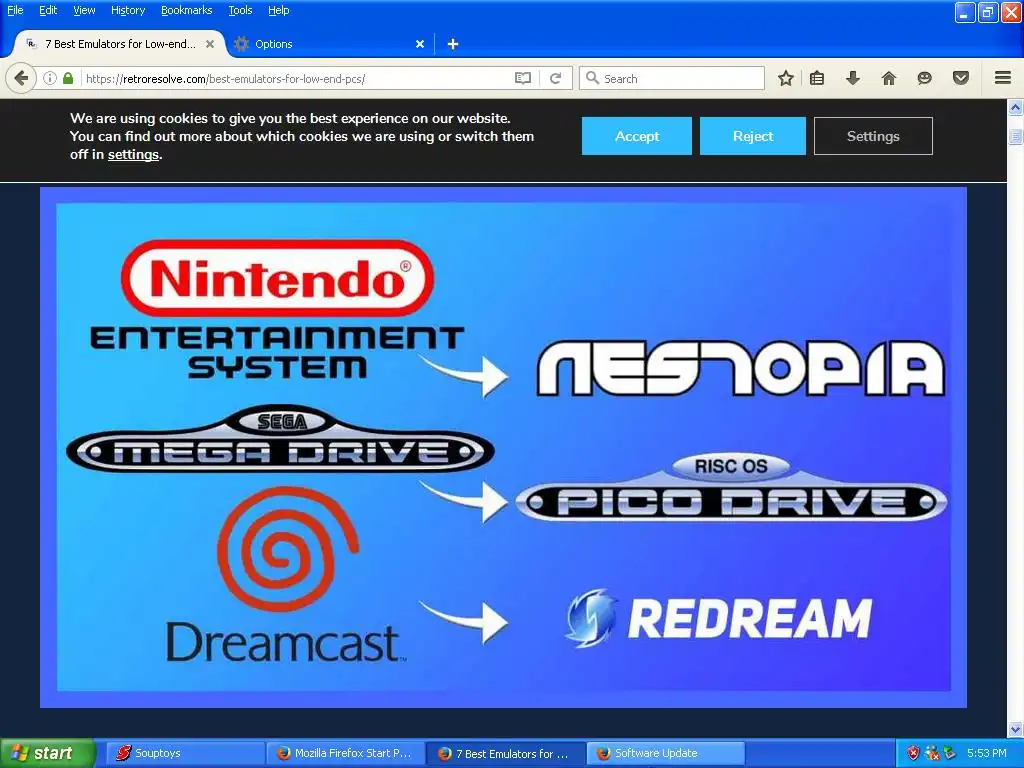This screenshot has width=1024, height=768.
Task: Click the red shield security tray icon
Action: point(913,753)
